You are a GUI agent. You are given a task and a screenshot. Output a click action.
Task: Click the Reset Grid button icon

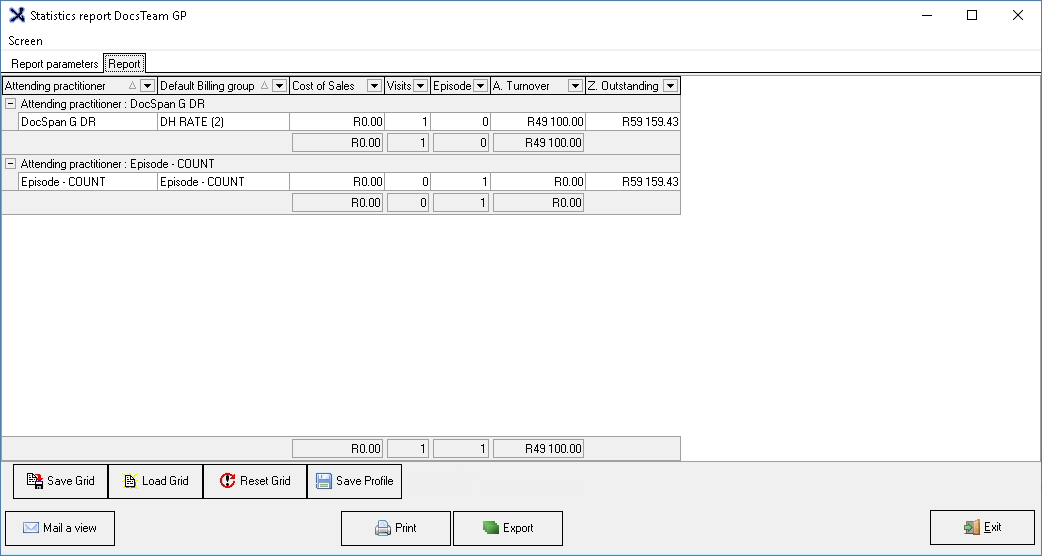click(227, 481)
